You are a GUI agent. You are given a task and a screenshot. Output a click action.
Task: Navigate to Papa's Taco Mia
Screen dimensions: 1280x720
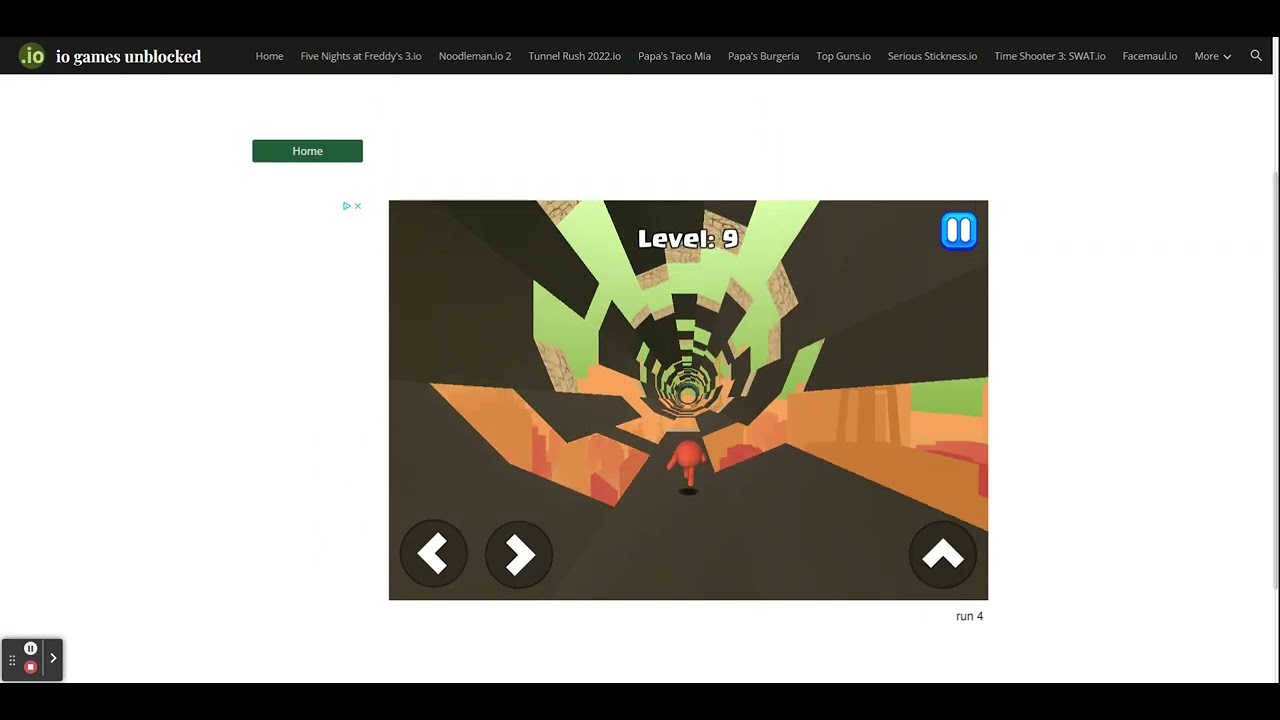[674, 56]
